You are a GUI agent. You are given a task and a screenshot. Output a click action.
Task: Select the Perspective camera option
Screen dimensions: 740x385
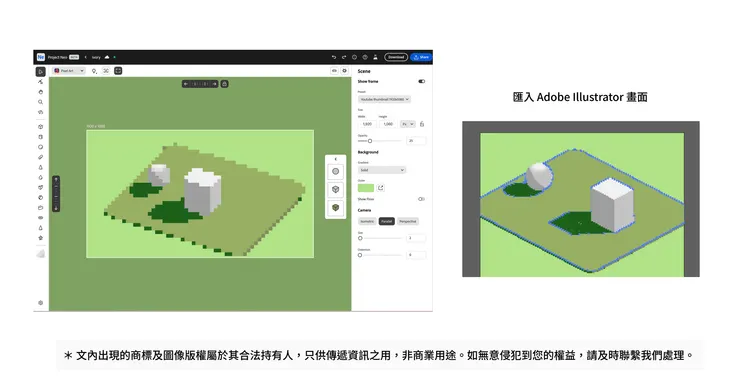coord(408,221)
